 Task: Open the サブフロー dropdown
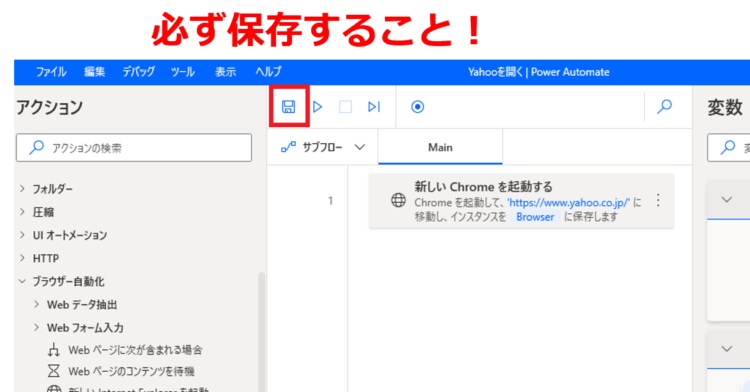pyautogui.click(x=323, y=147)
